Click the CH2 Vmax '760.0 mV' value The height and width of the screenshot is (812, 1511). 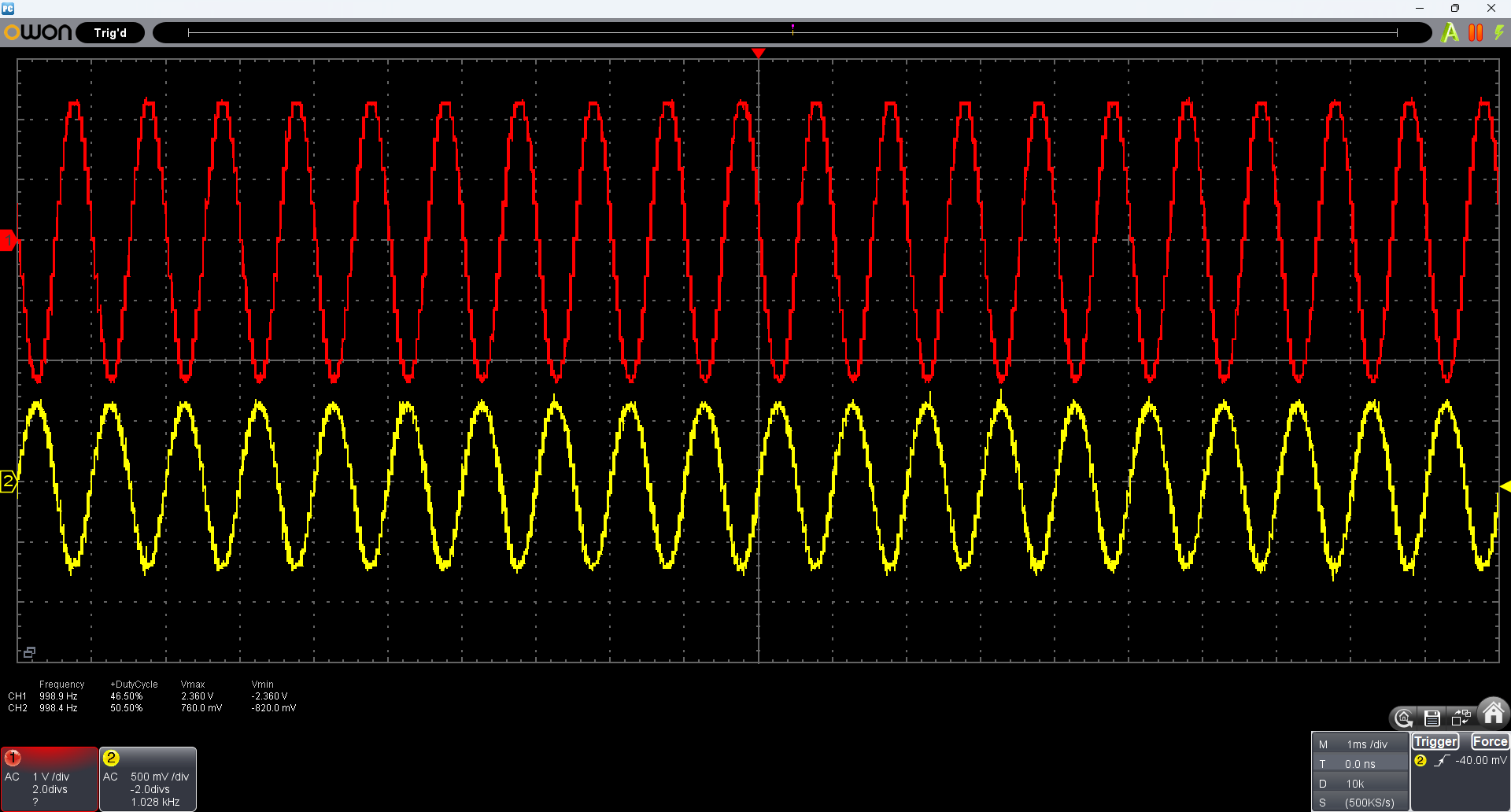tap(201, 708)
